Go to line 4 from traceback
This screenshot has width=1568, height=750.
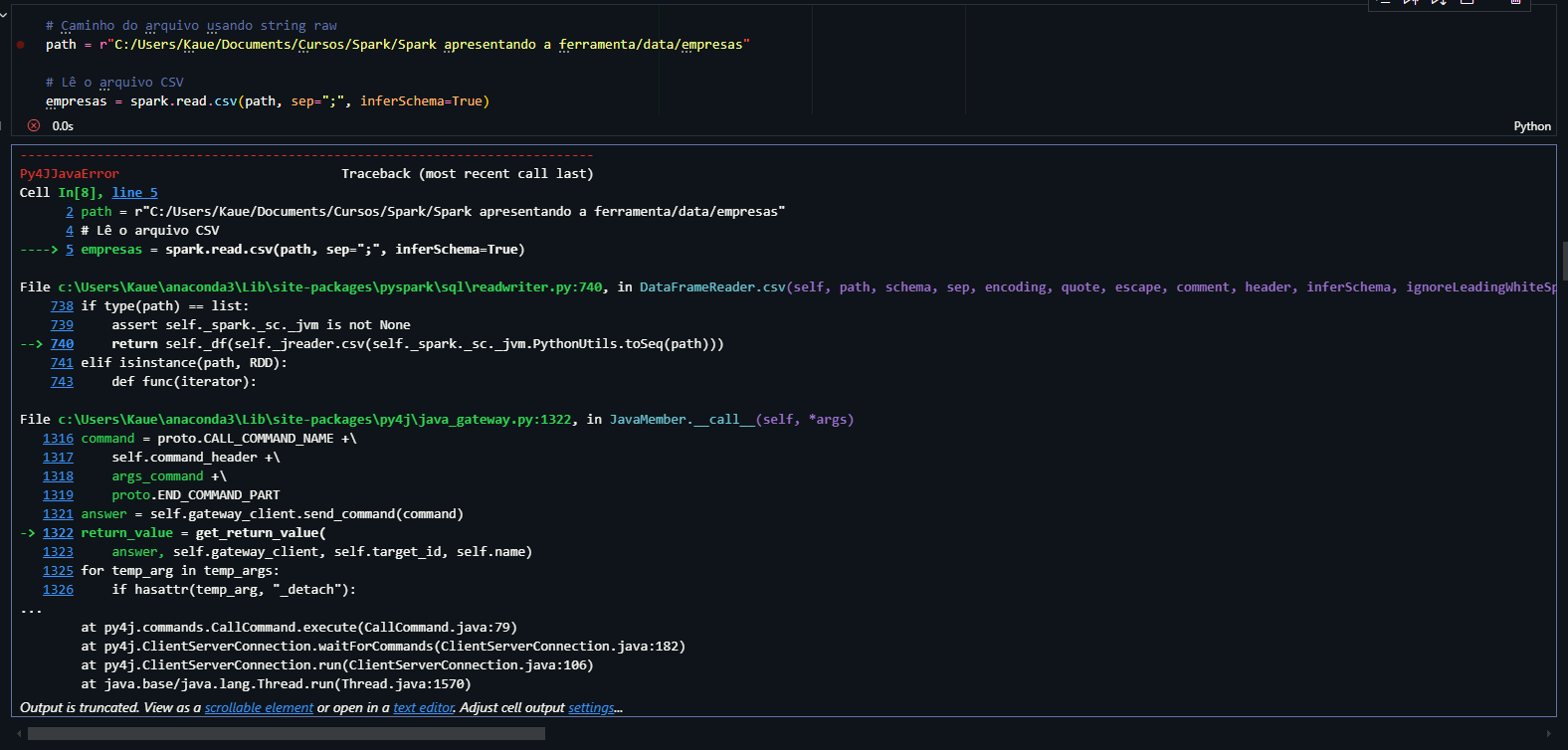tap(70, 231)
